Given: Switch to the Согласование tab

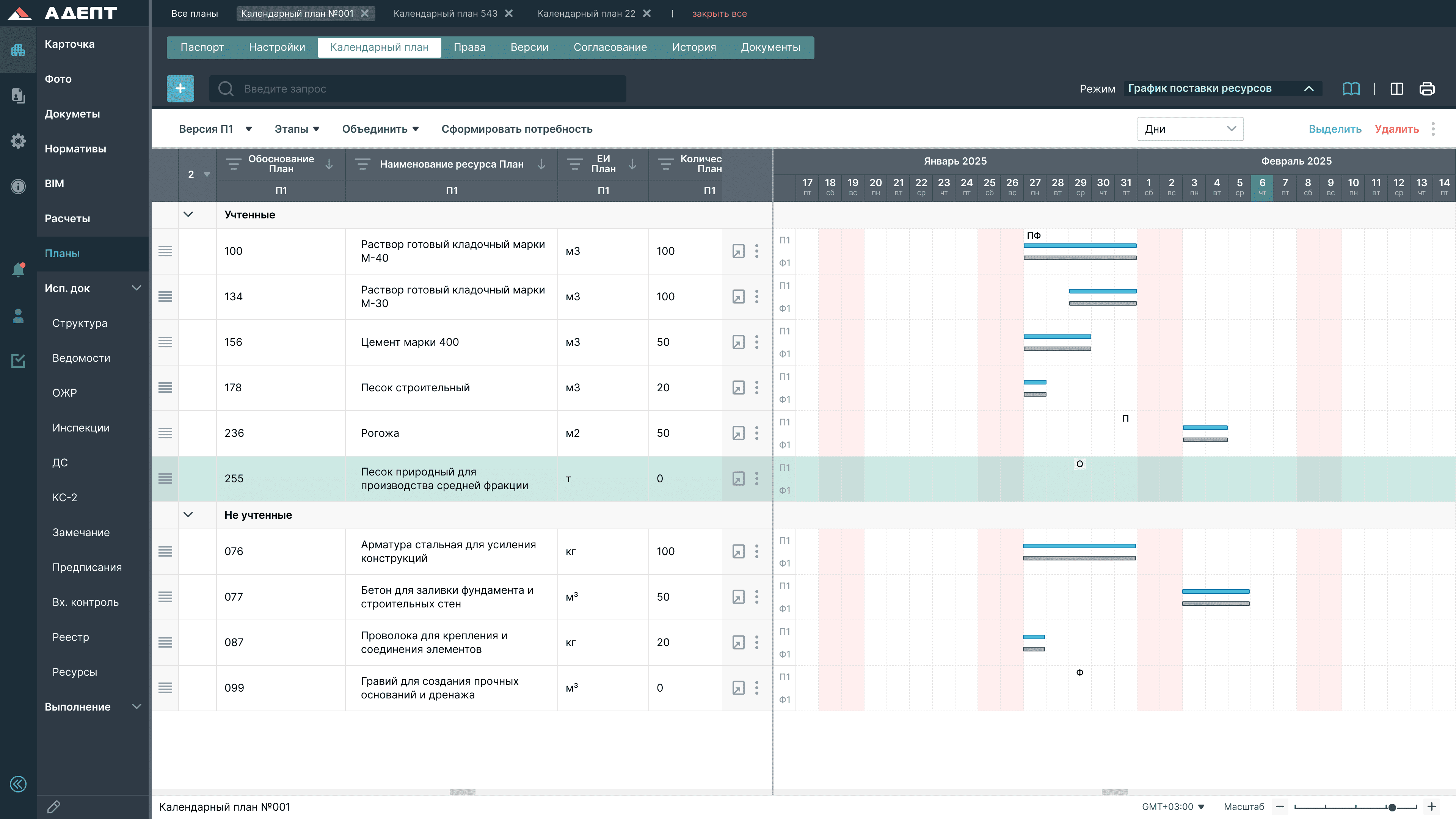Looking at the screenshot, I should coord(610,47).
